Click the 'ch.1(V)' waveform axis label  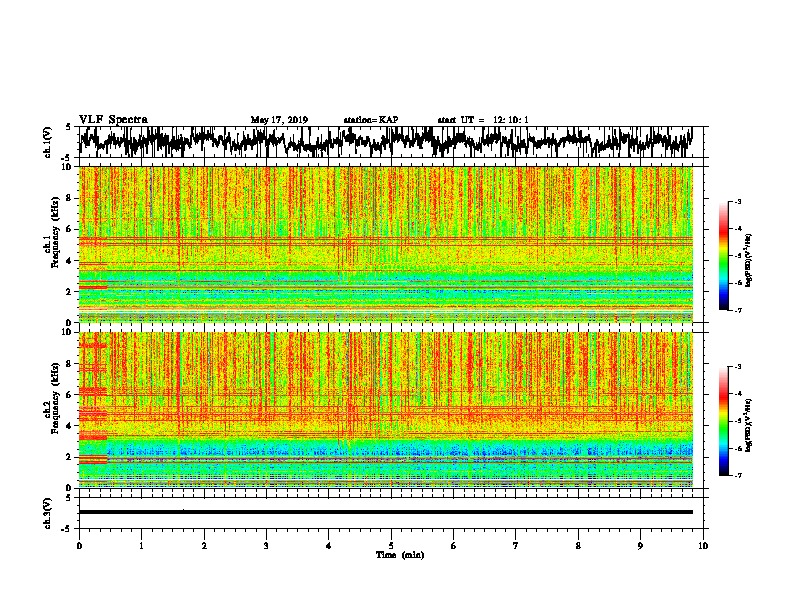48,142
